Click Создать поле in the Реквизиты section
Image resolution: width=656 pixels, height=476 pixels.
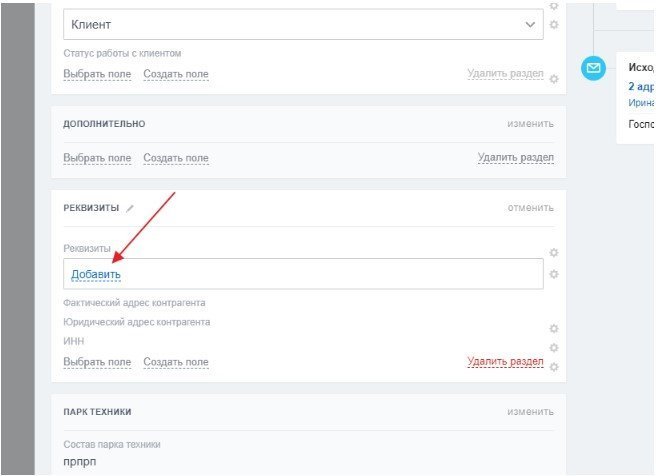pyautogui.click(x=176, y=362)
